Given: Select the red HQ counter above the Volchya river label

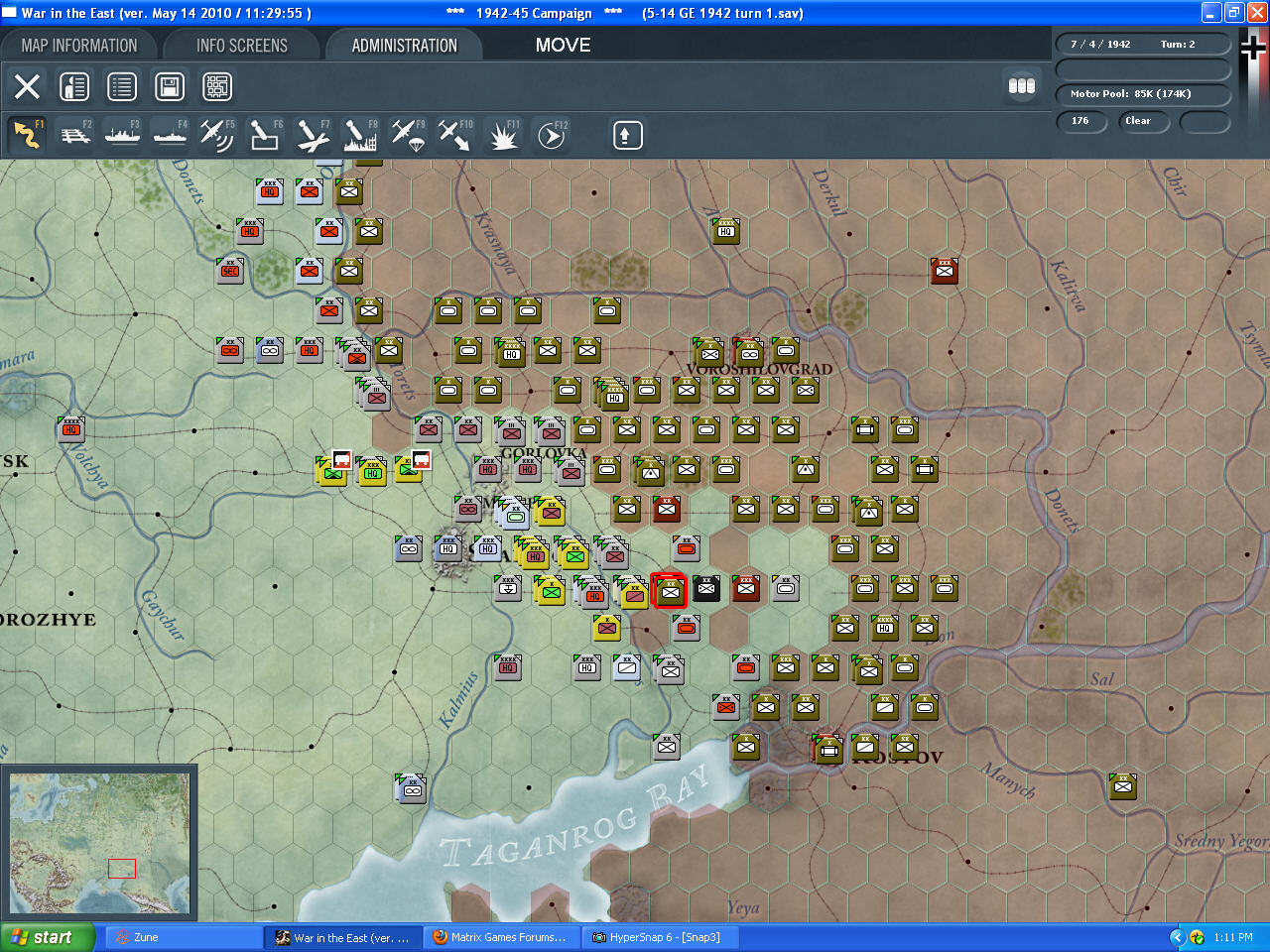Looking at the screenshot, I should click(71, 430).
